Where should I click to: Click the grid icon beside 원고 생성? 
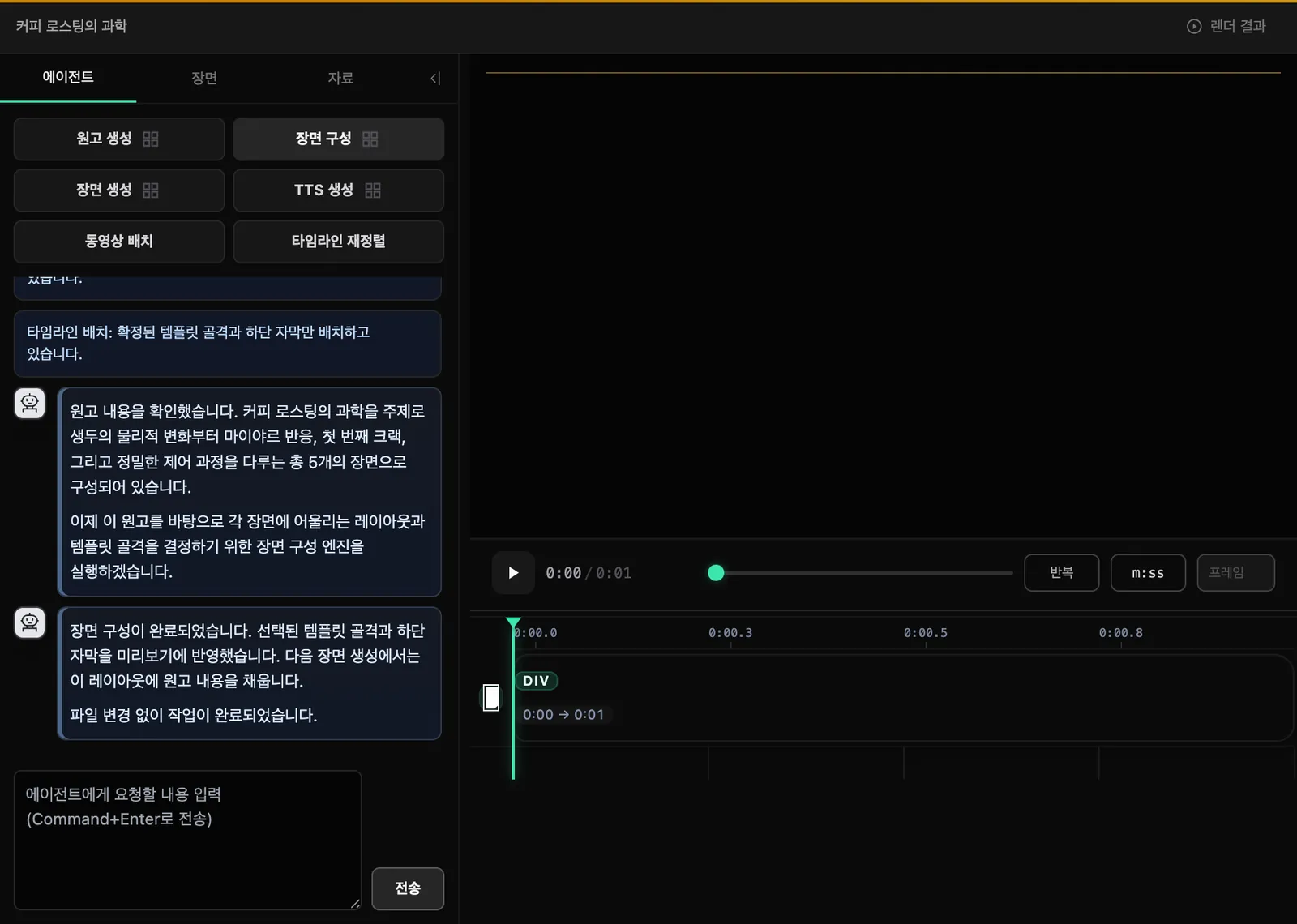tap(151, 139)
